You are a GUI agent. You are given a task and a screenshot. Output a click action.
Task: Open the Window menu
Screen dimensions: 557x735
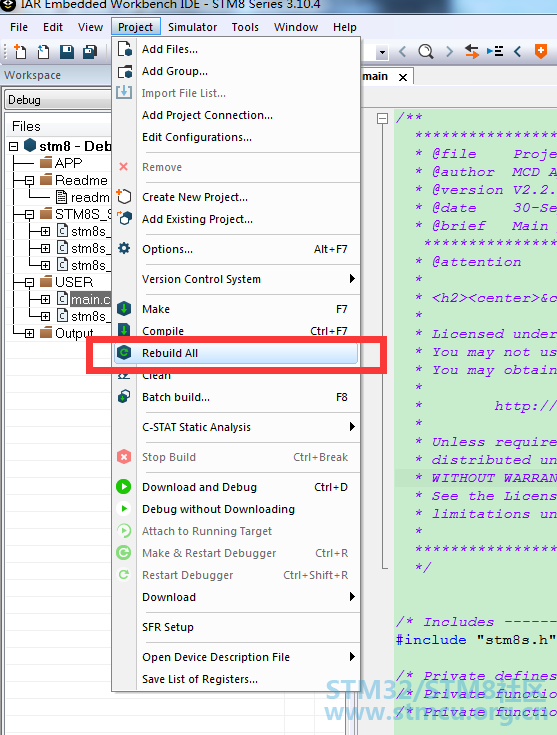pos(296,27)
